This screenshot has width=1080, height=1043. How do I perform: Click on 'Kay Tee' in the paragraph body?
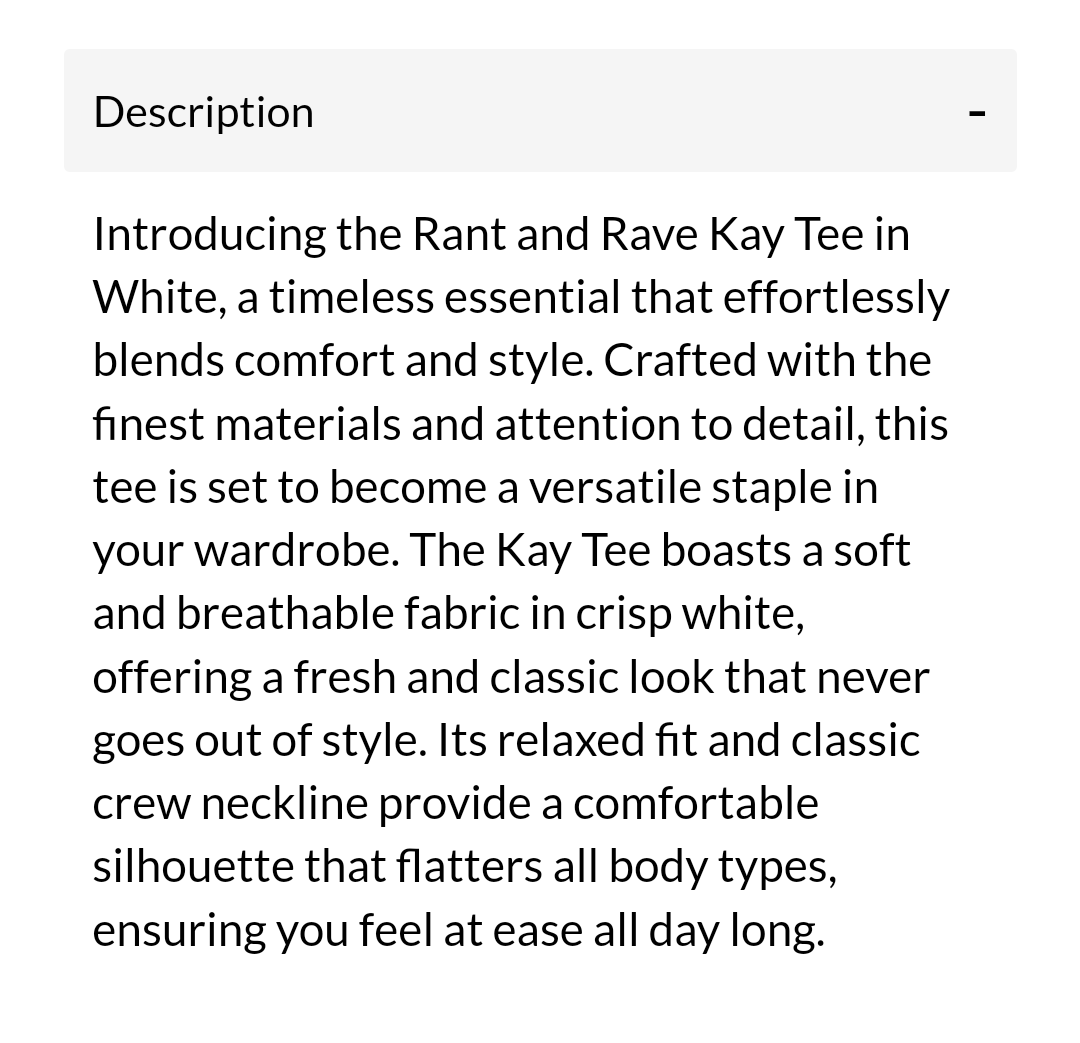tap(575, 548)
